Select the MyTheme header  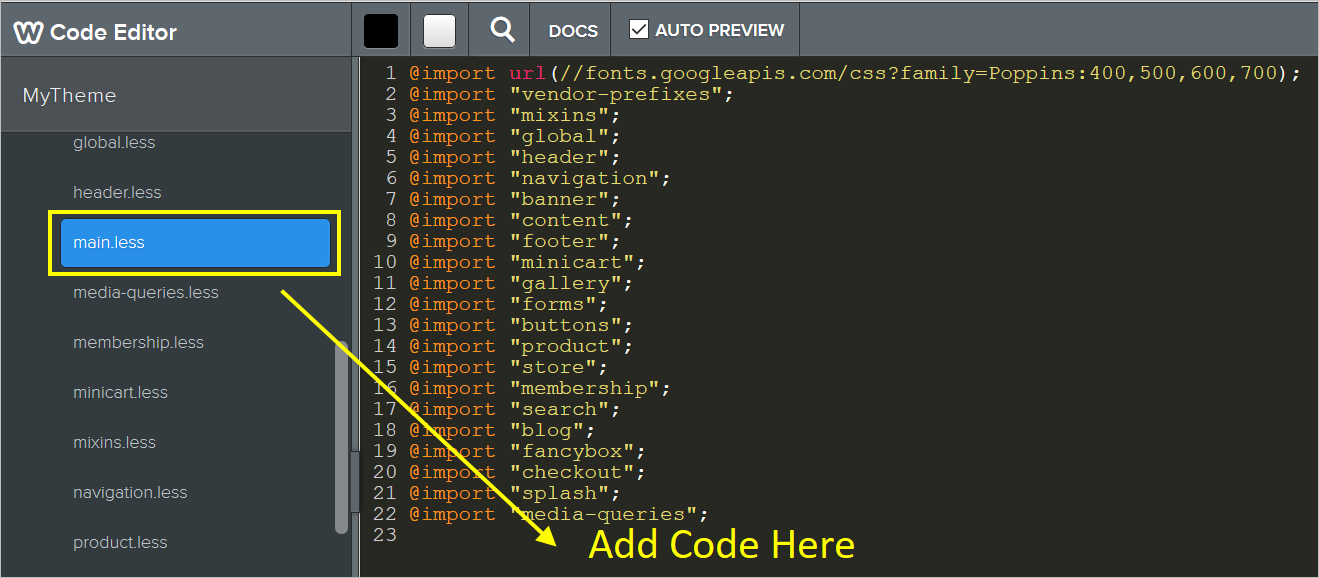[x=70, y=96]
